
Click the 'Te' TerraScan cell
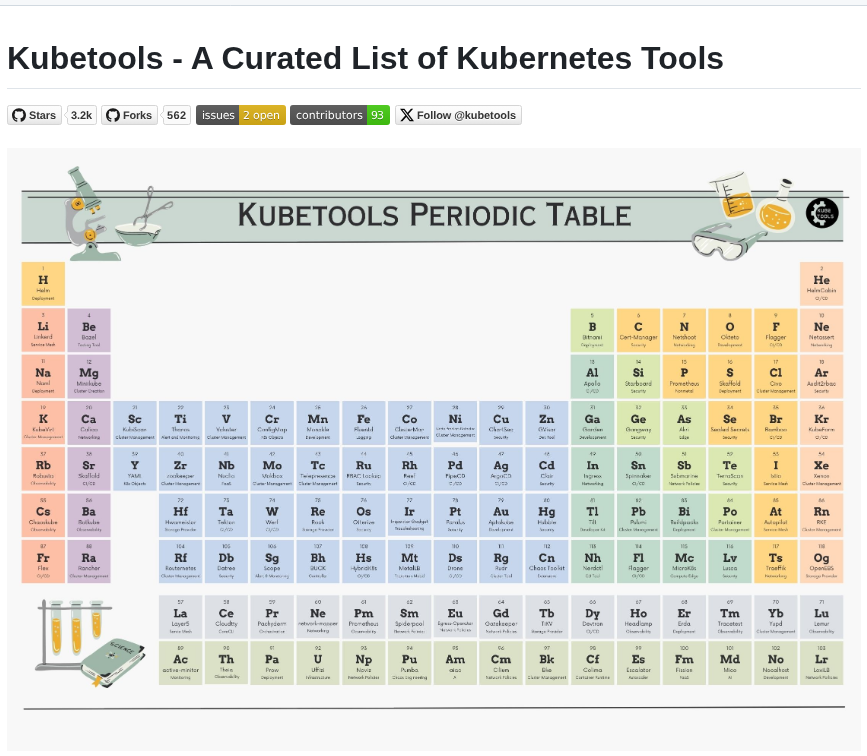[730, 469]
